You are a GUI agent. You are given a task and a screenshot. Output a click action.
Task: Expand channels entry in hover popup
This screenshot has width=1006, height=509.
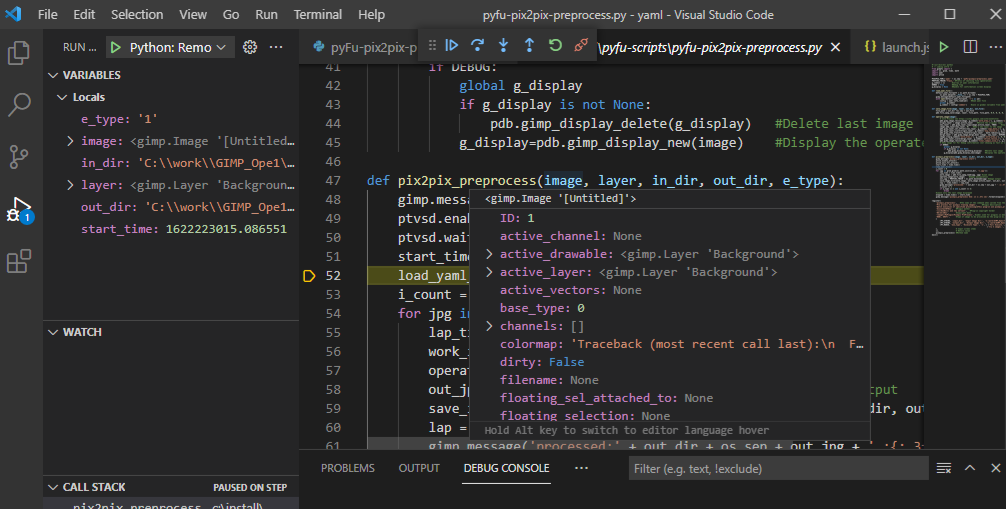(490, 326)
